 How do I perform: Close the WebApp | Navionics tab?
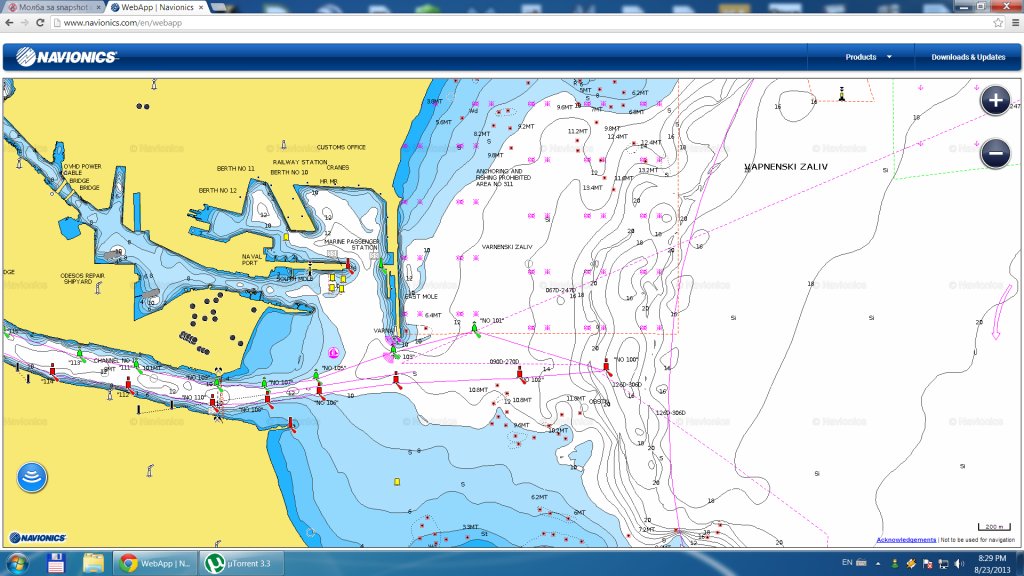[201, 7]
